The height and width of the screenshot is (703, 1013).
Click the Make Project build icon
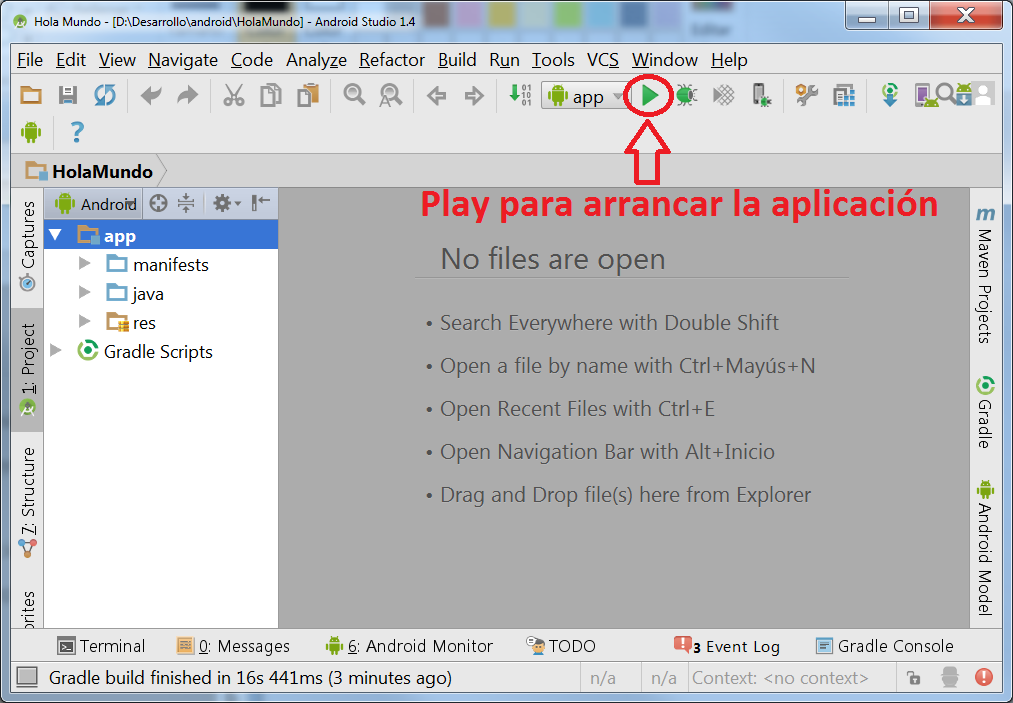point(520,96)
